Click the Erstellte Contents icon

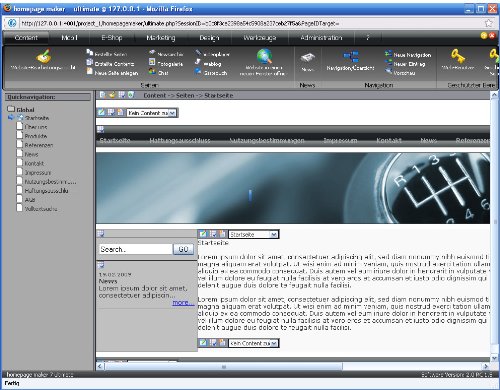(89, 62)
